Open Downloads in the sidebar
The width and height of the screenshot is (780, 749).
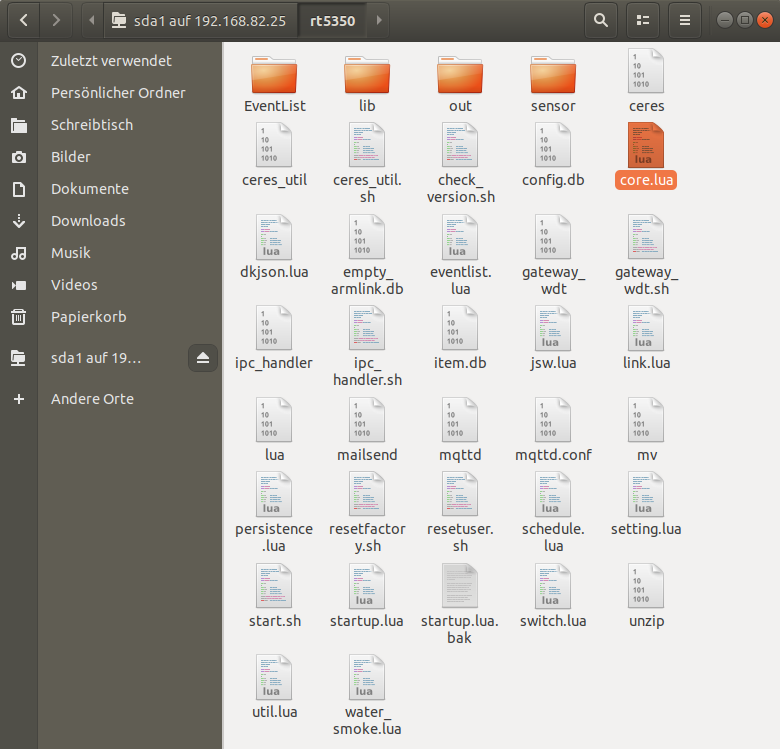pos(88,221)
